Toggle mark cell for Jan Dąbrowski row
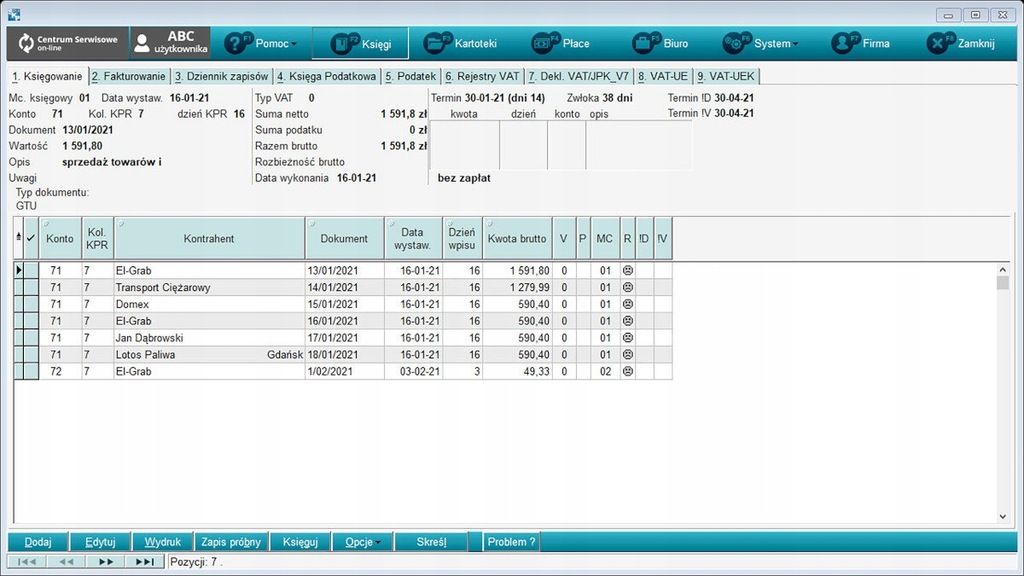Screen dimensions: 1024x576 click(31, 338)
